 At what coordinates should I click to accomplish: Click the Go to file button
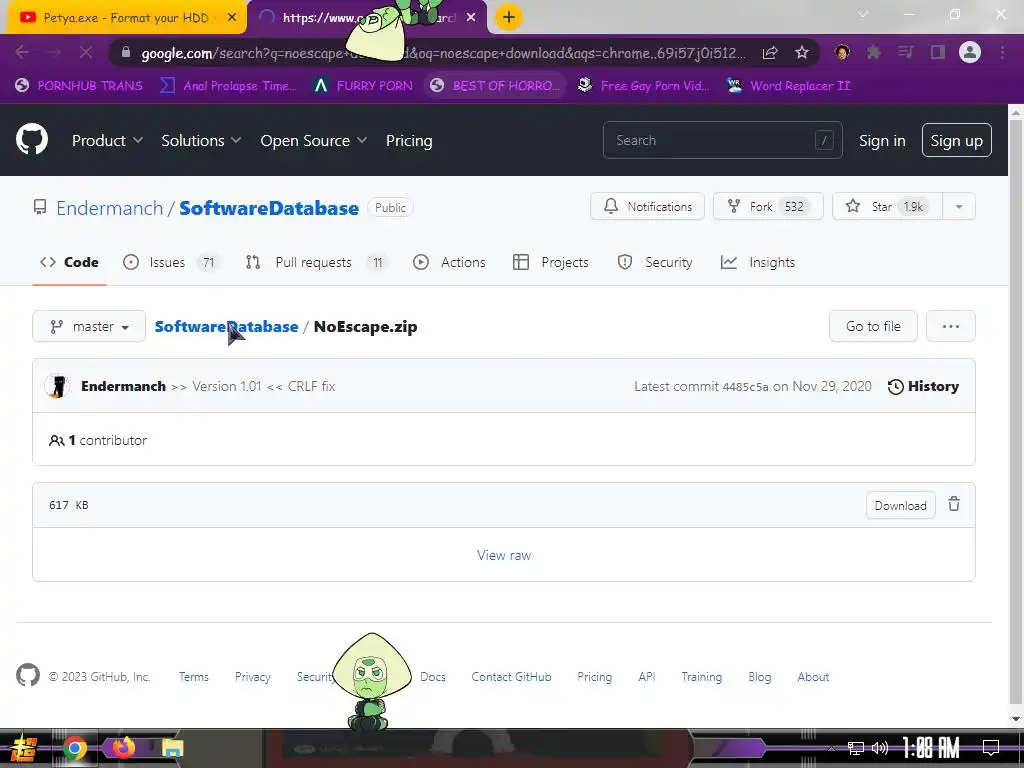click(873, 326)
